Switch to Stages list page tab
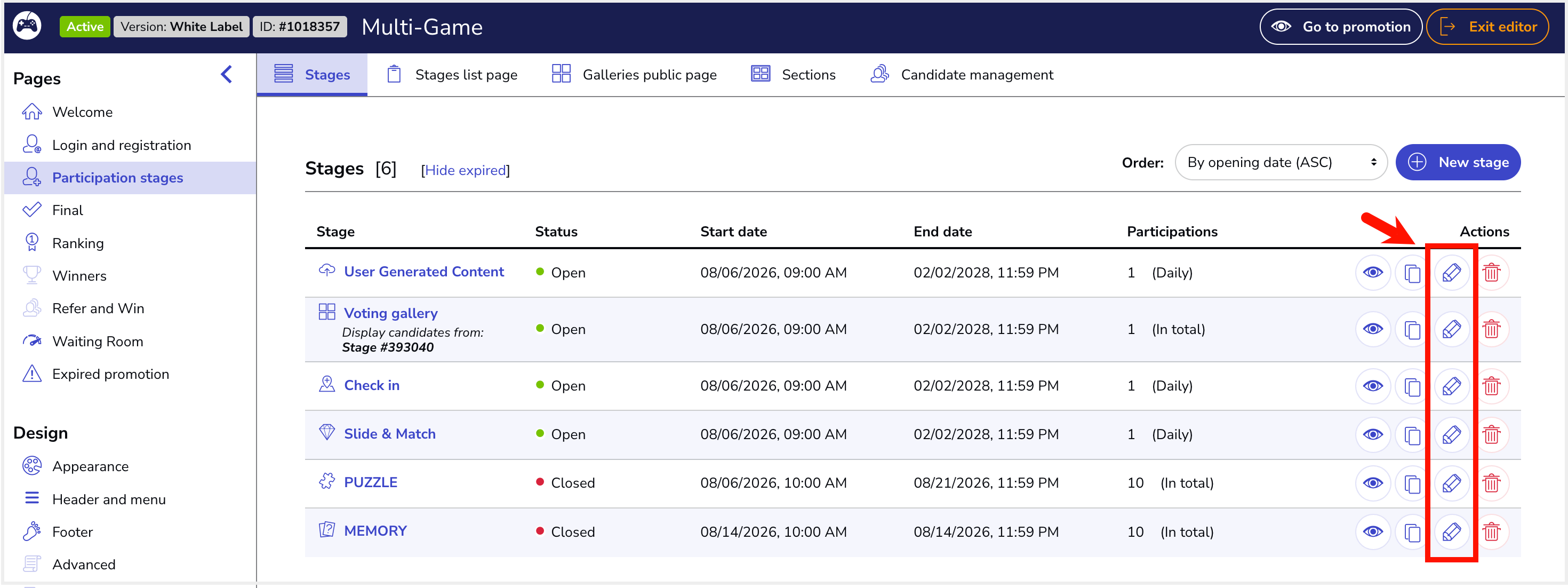This screenshot has height=588, width=1568. click(x=452, y=75)
